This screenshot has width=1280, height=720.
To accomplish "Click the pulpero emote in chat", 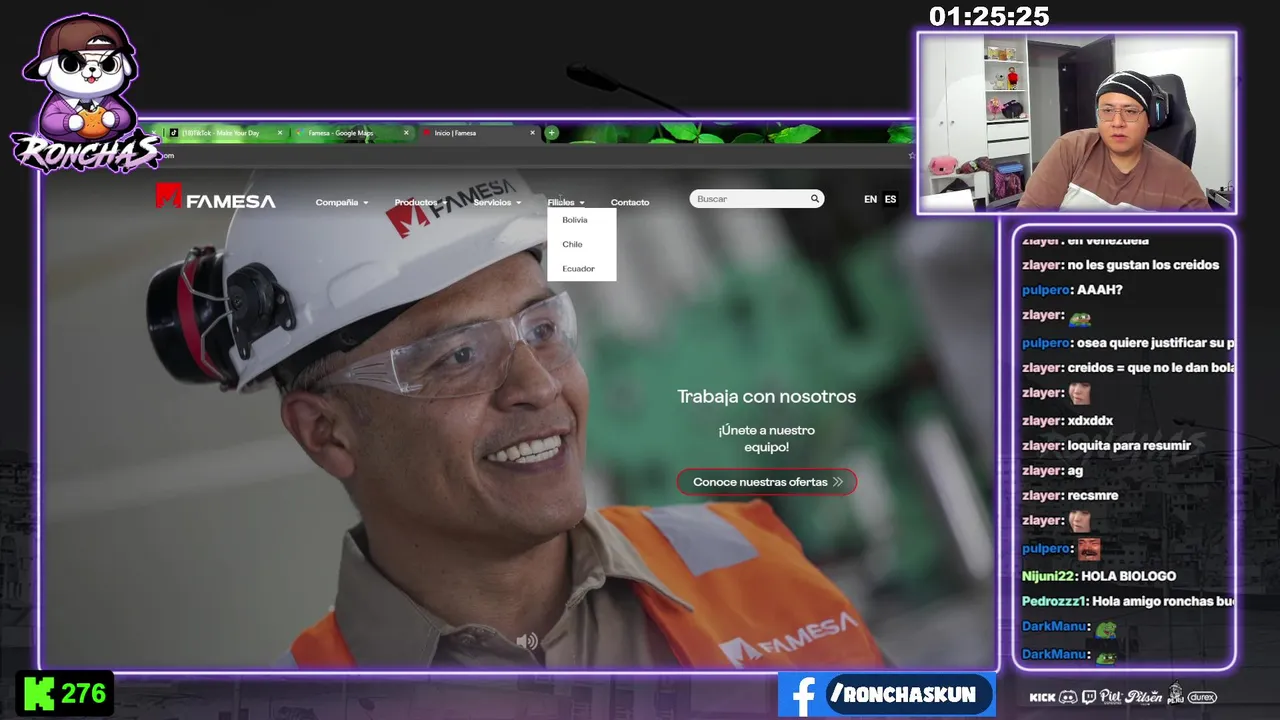I will [1089, 548].
